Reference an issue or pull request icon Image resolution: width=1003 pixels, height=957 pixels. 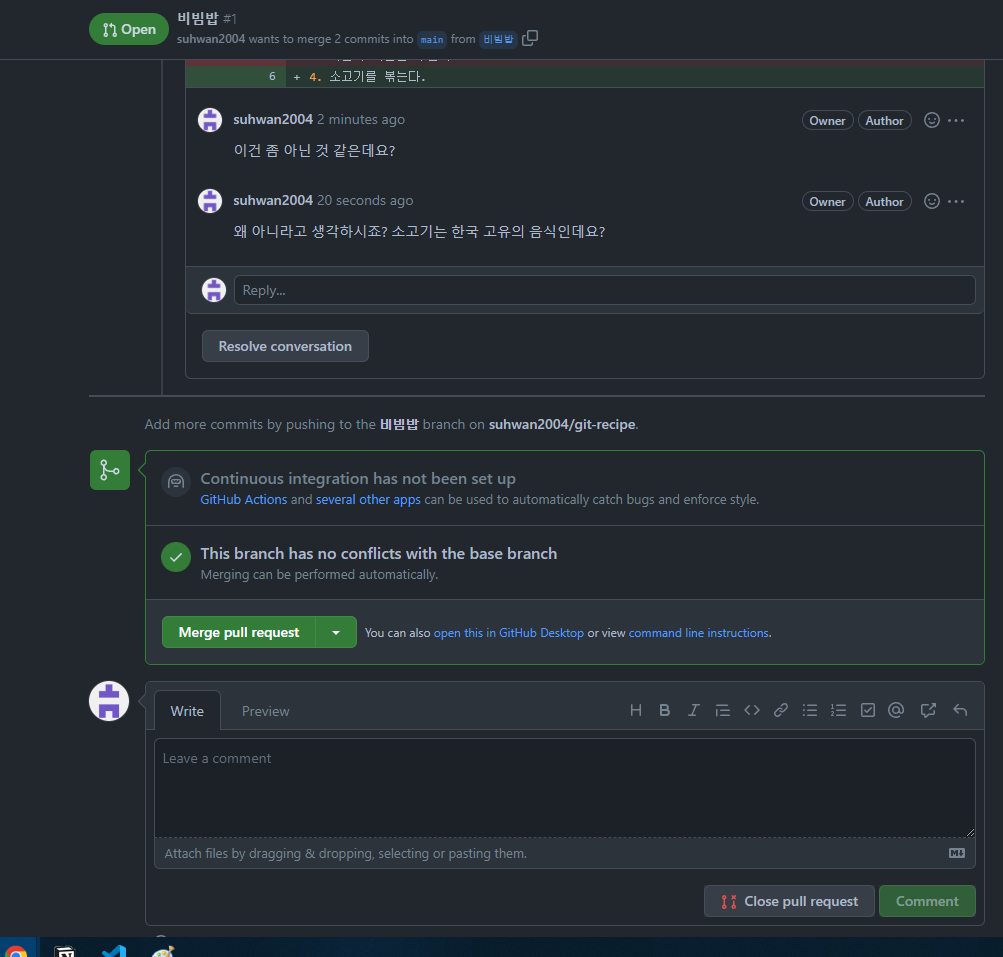click(x=928, y=710)
